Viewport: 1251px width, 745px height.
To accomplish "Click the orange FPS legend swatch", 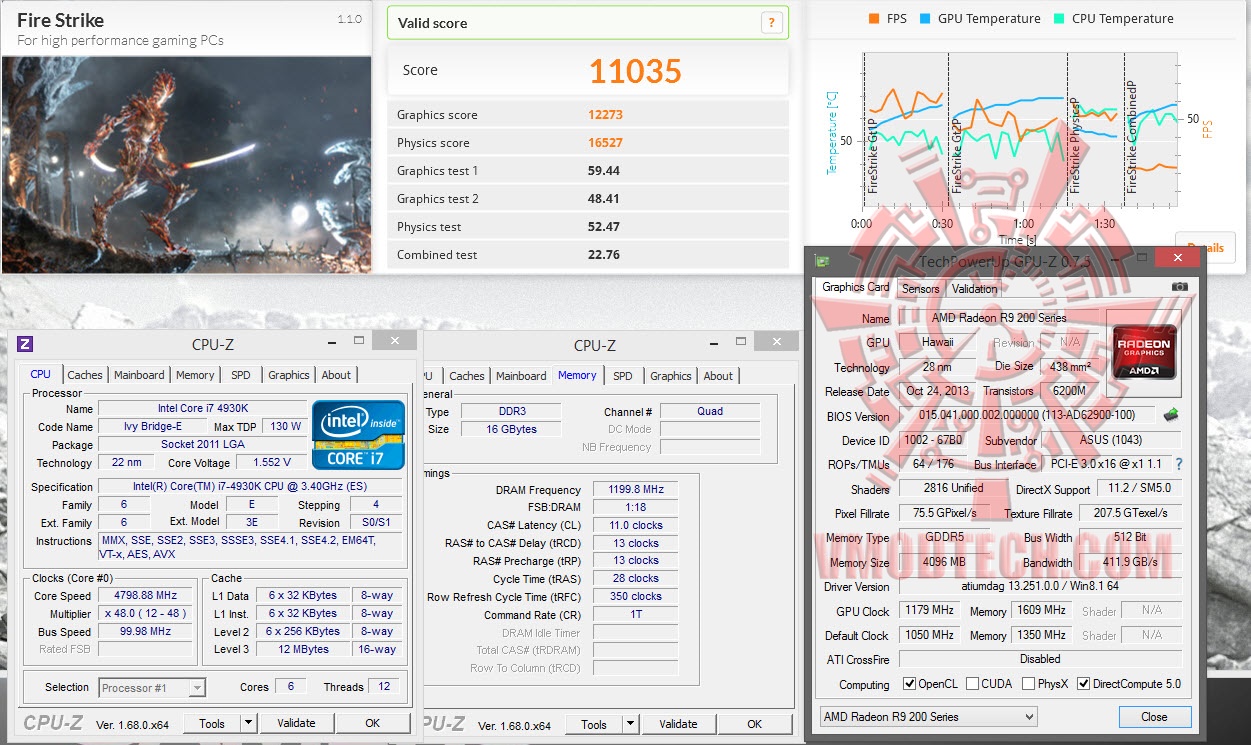I will tap(874, 19).
